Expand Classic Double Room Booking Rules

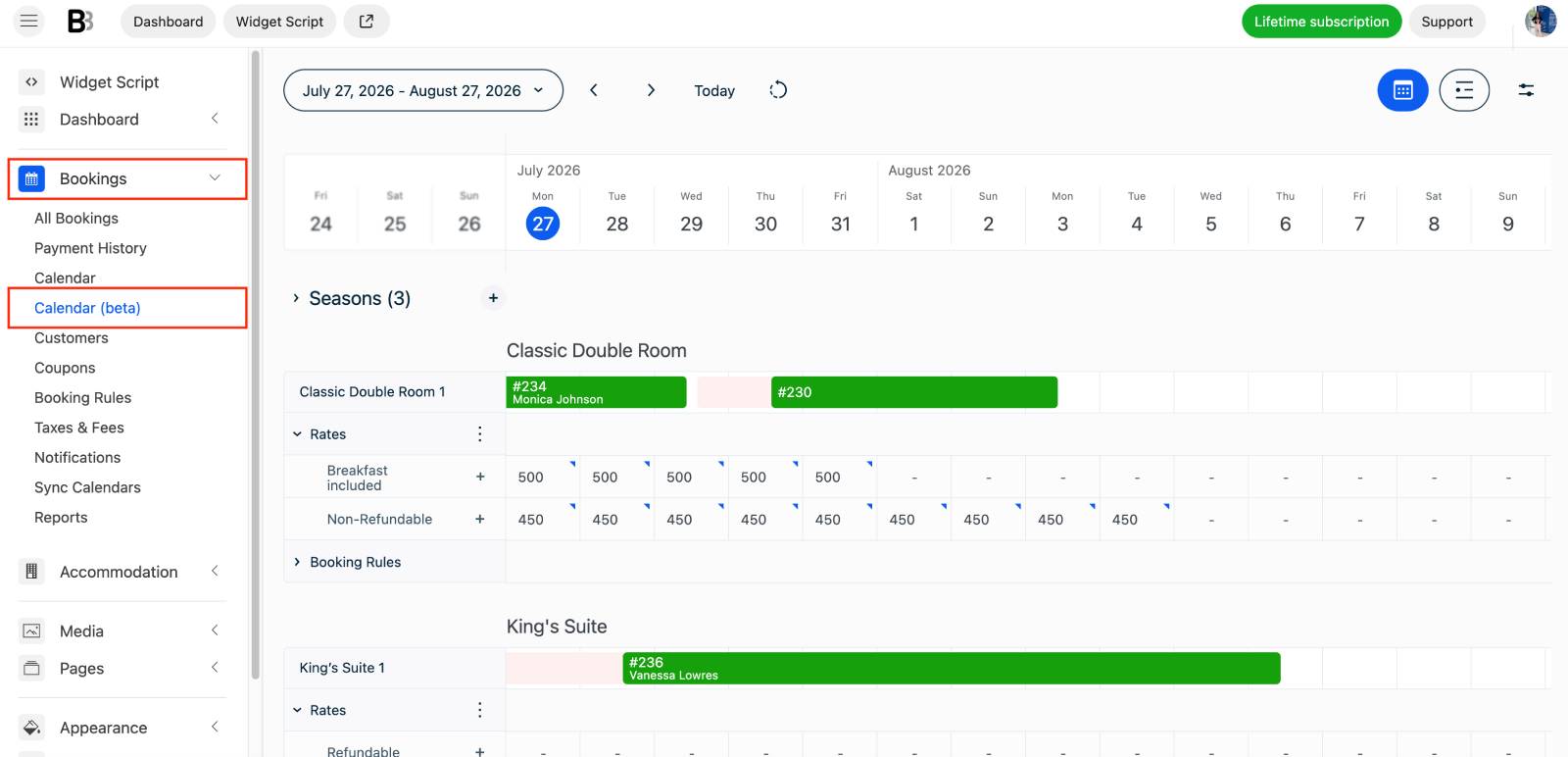[x=297, y=562]
